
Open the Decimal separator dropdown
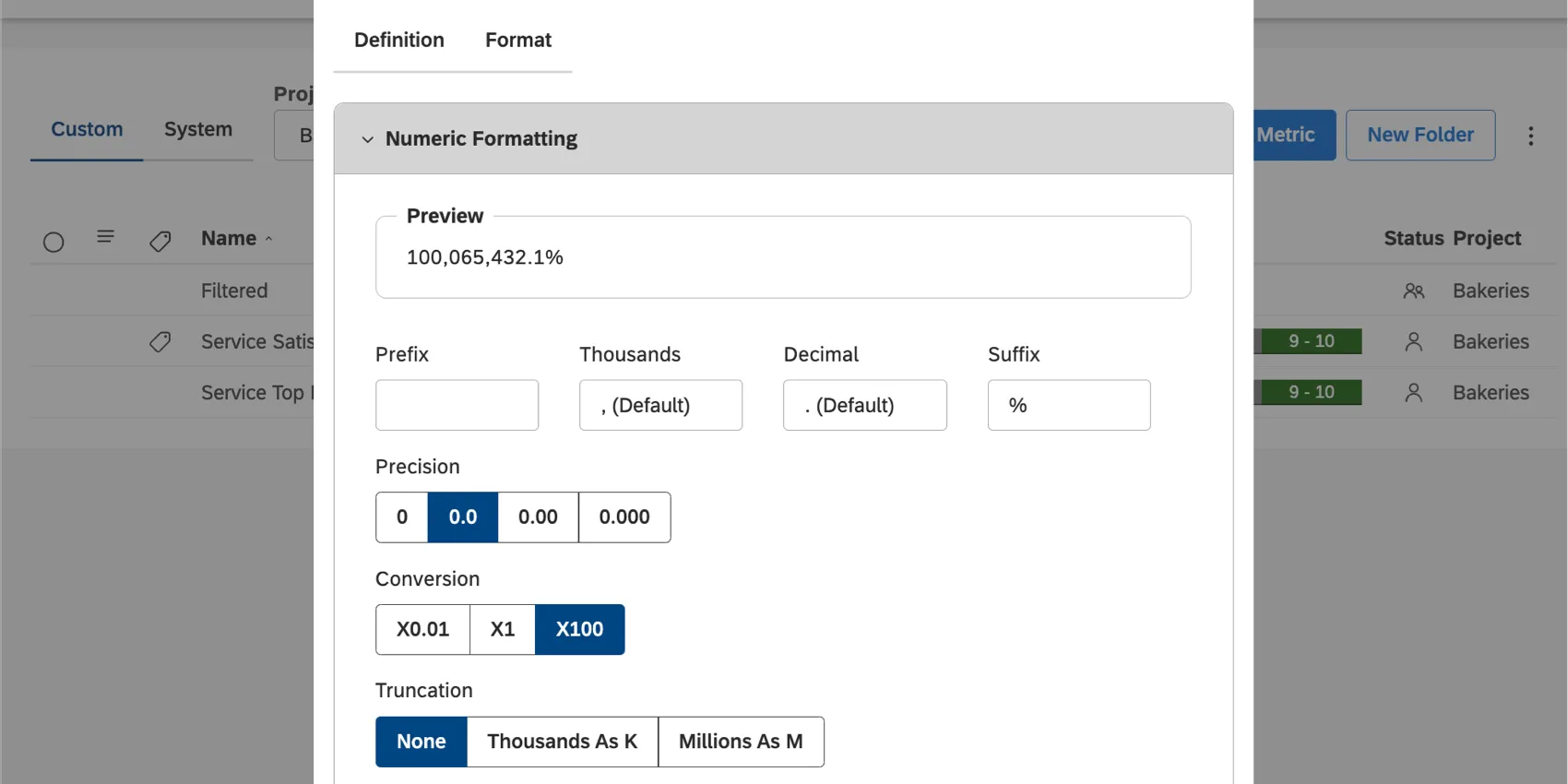point(864,405)
